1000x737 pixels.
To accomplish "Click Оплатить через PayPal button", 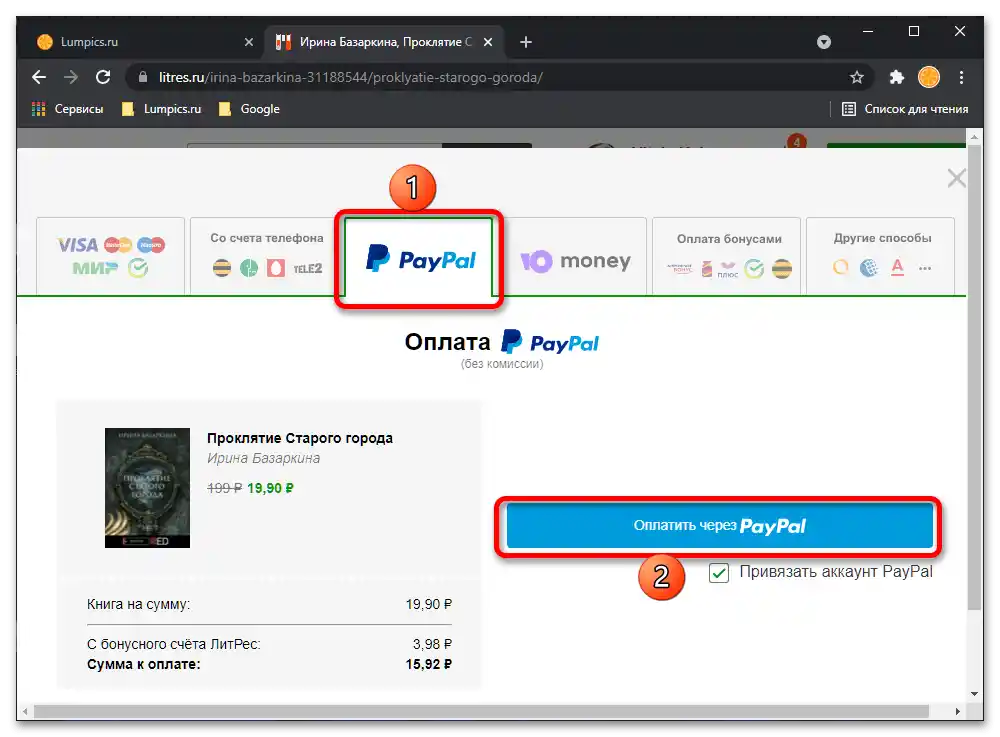I will 719,525.
